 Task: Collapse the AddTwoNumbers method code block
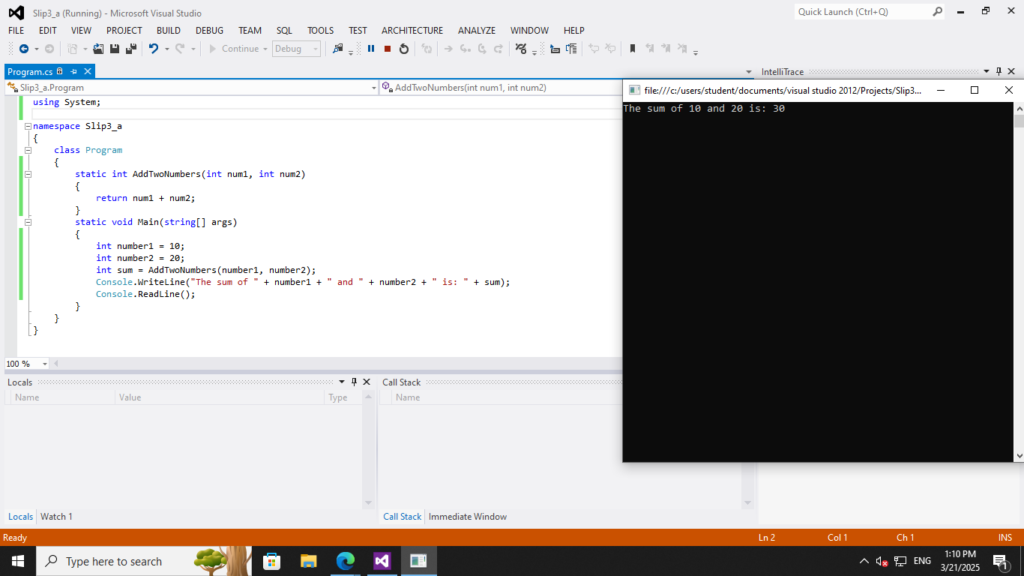tap(28, 174)
